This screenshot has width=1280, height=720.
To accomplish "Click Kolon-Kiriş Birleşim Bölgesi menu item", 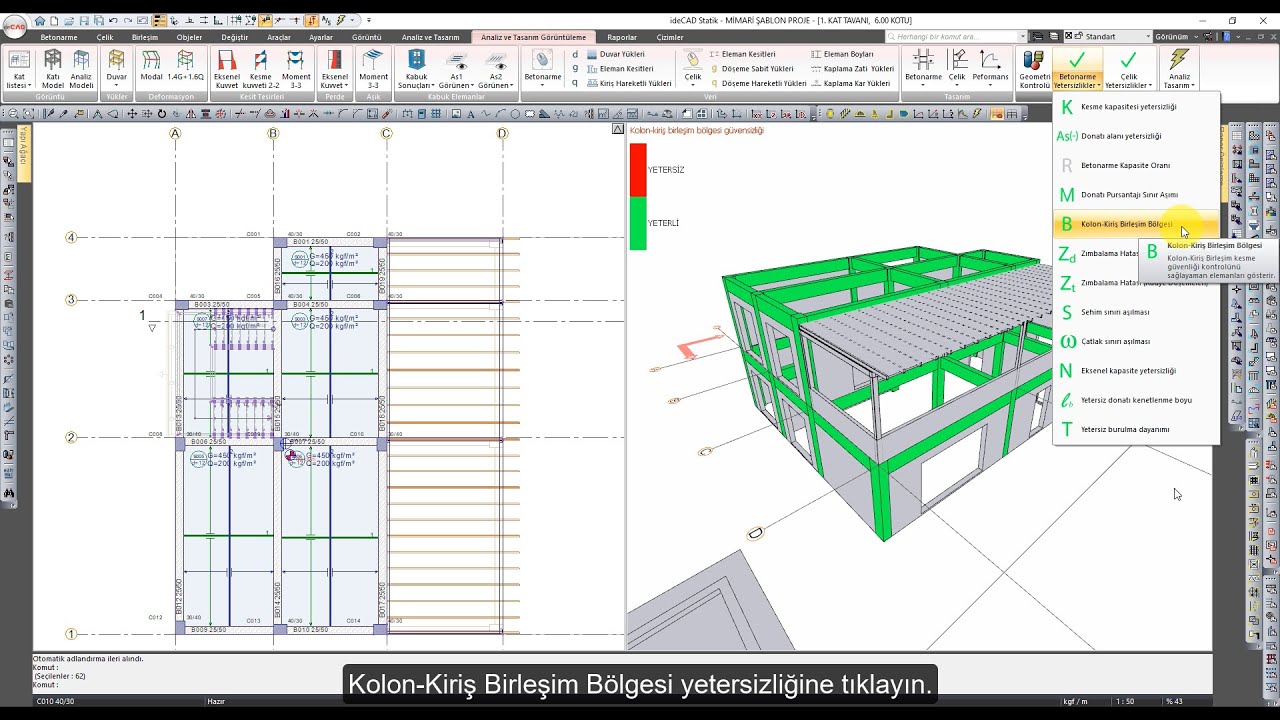I will pyautogui.click(x=1136, y=224).
